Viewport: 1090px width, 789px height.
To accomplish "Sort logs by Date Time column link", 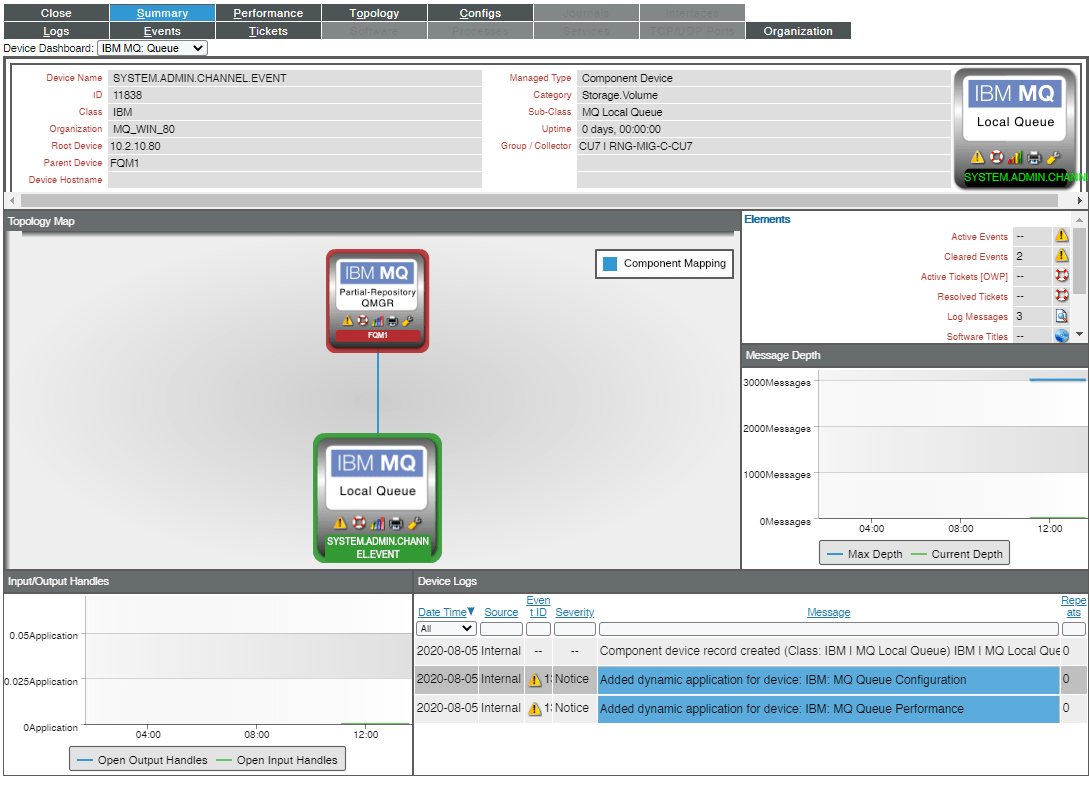I will click(442, 612).
